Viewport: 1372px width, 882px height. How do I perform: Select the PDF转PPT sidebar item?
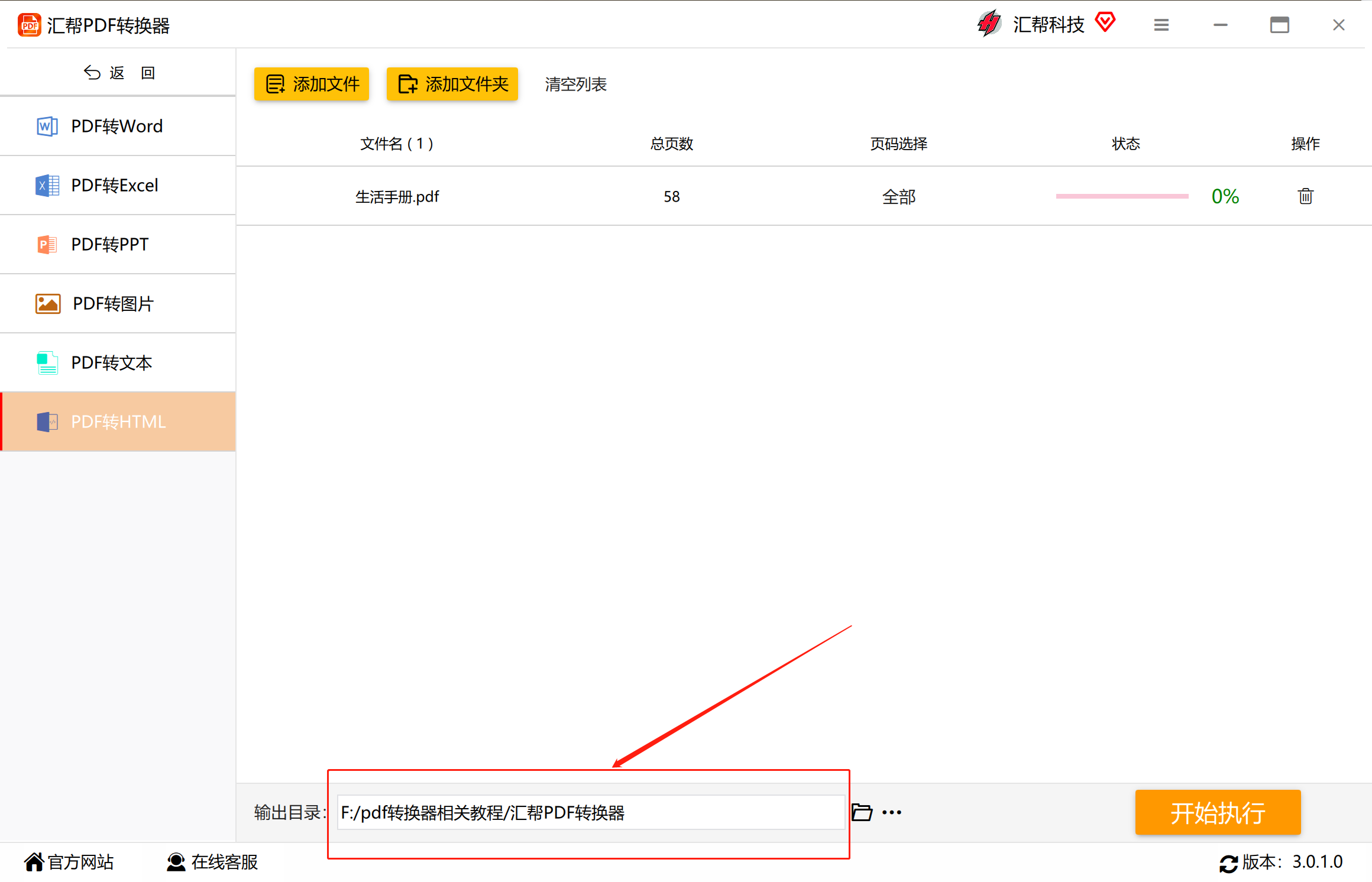(118, 245)
